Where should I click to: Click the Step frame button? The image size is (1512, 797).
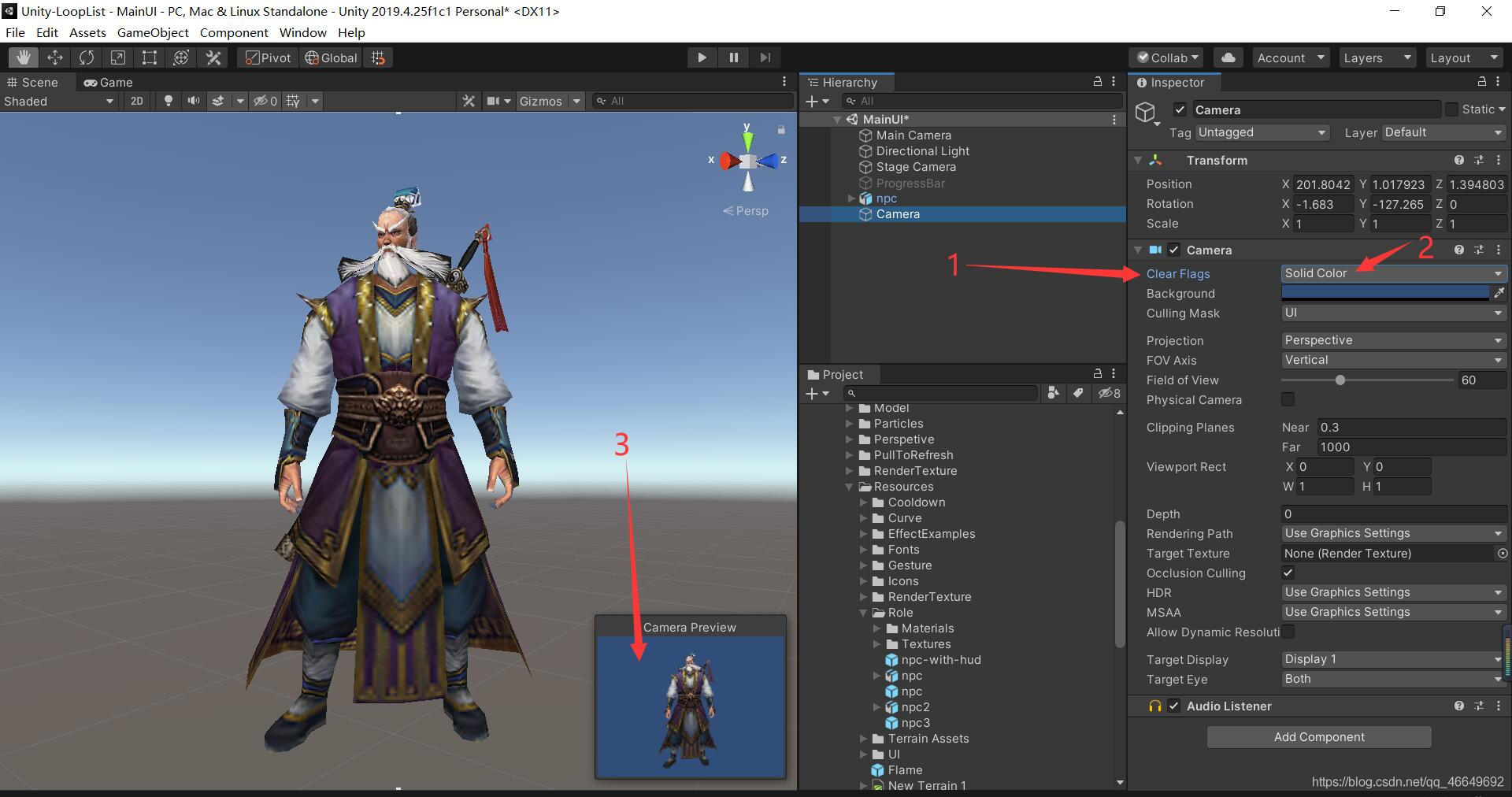765,57
